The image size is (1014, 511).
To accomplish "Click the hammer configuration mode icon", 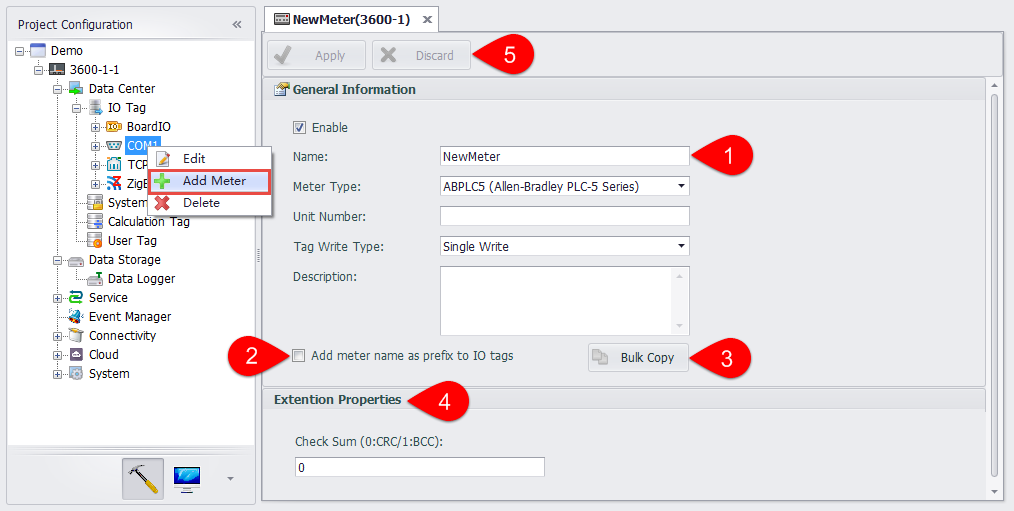I will click(143, 478).
